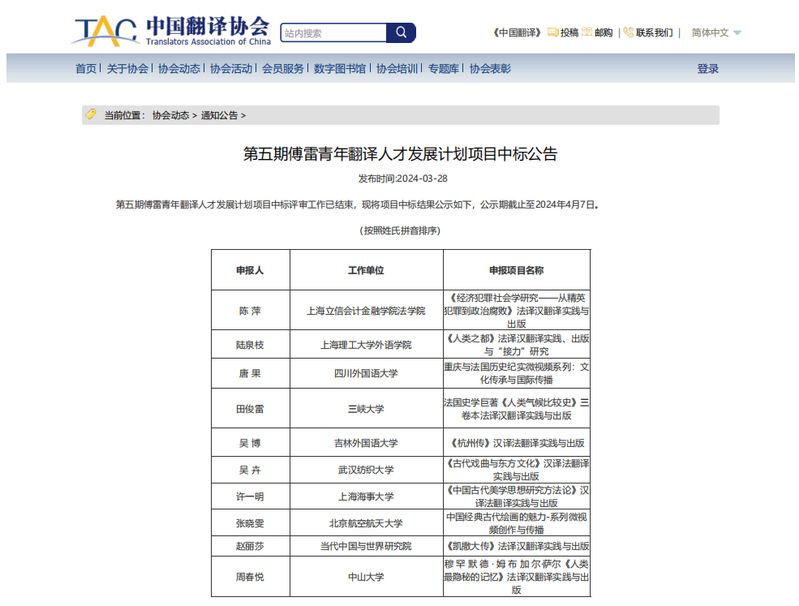
Task: Click 通知公告 in the breadcrumb
Action: [219, 115]
